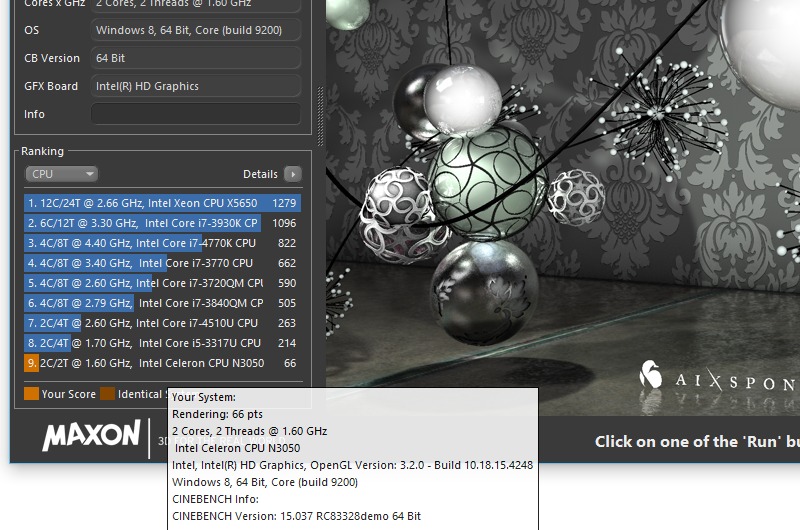The width and height of the screenshot is (800, 530).
Task: Select the Intel Core i7-3720QM ranking row
Action: coord(162,283)
